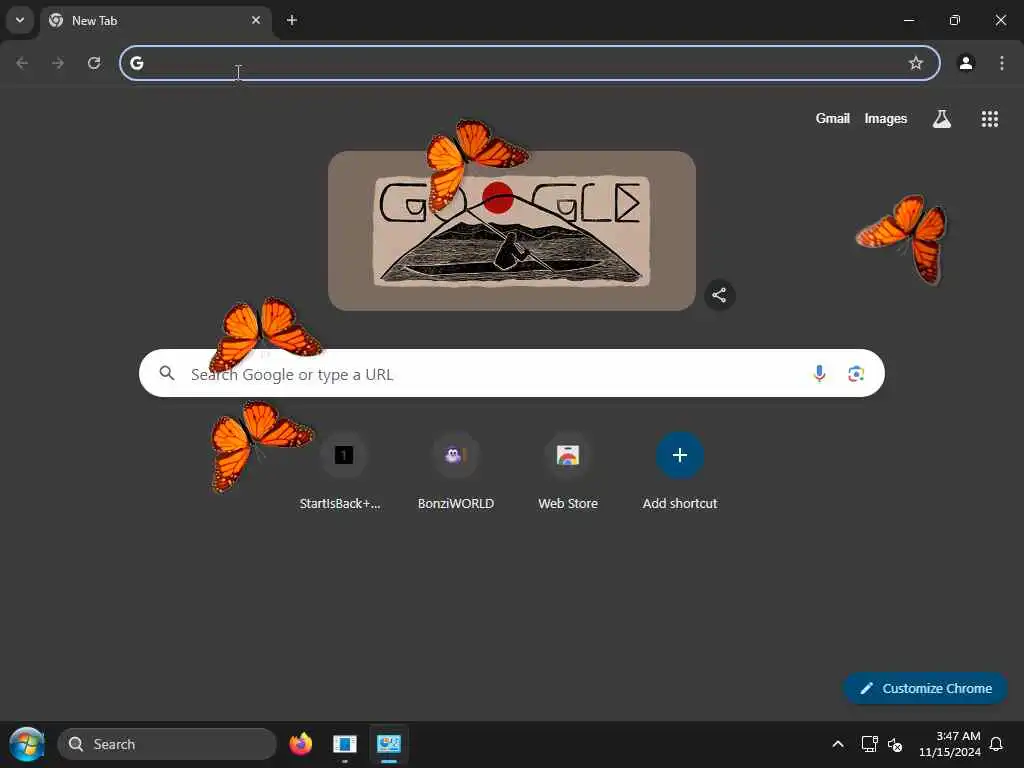1024x768 pixels.
Task: Click the taskbar Search box
Action: (x=167, y=744)
